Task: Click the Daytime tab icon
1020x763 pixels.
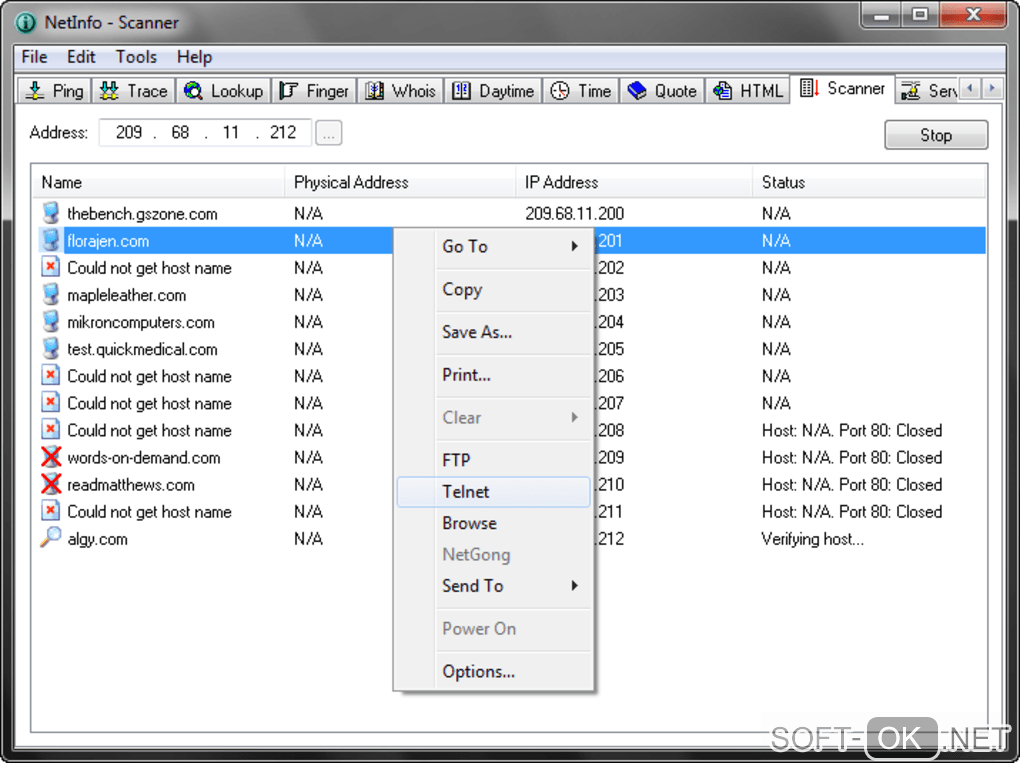Action: pos(461,91)
